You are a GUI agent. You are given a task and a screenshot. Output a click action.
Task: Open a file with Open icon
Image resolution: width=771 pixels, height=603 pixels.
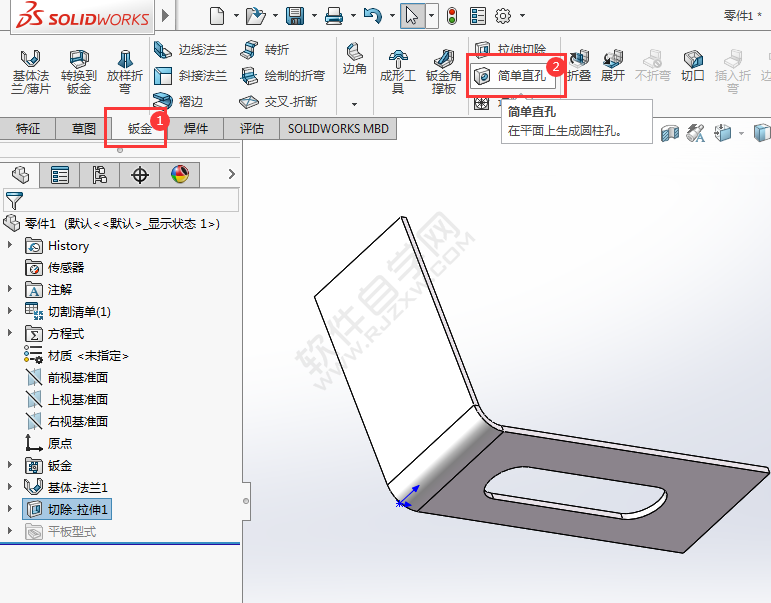tap(255, 16)
